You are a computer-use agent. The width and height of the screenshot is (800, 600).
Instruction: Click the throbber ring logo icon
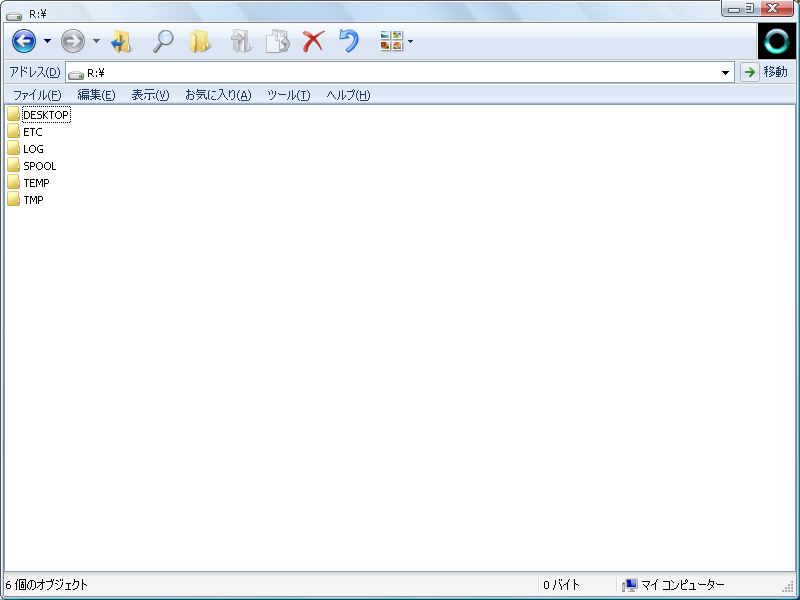pos(777,41)
